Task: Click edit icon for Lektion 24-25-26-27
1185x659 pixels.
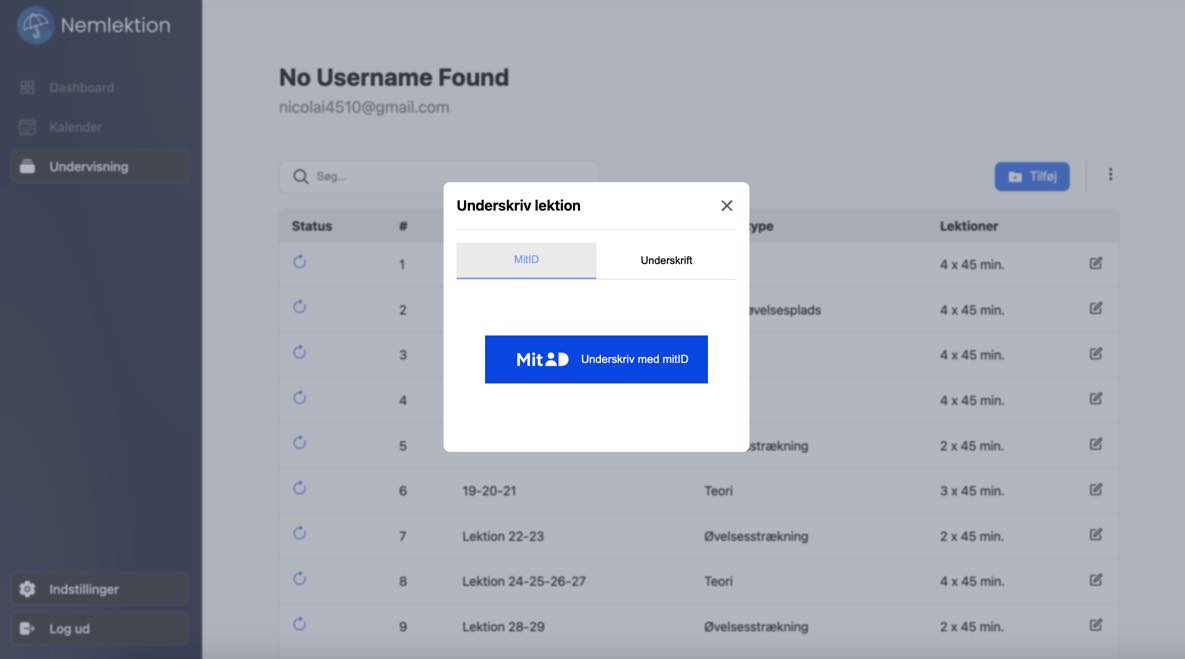Action: pyautogui.click(x=1096, y=580)
